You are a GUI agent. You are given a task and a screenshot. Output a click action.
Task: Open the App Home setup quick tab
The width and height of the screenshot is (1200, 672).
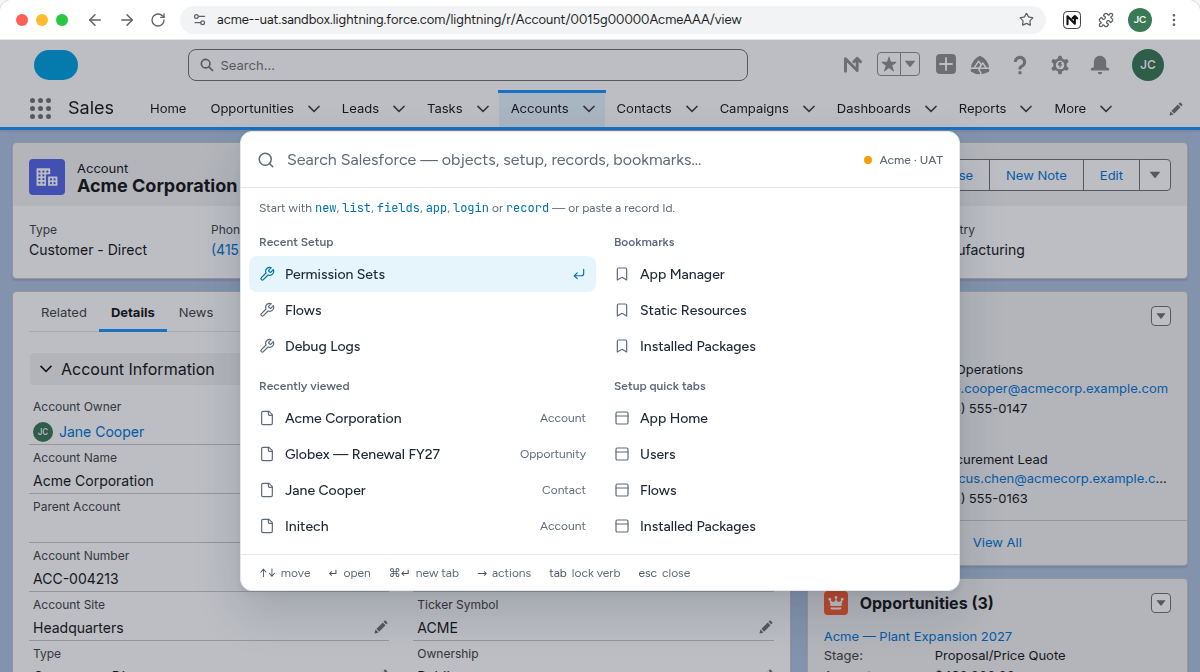coord(777,418)
